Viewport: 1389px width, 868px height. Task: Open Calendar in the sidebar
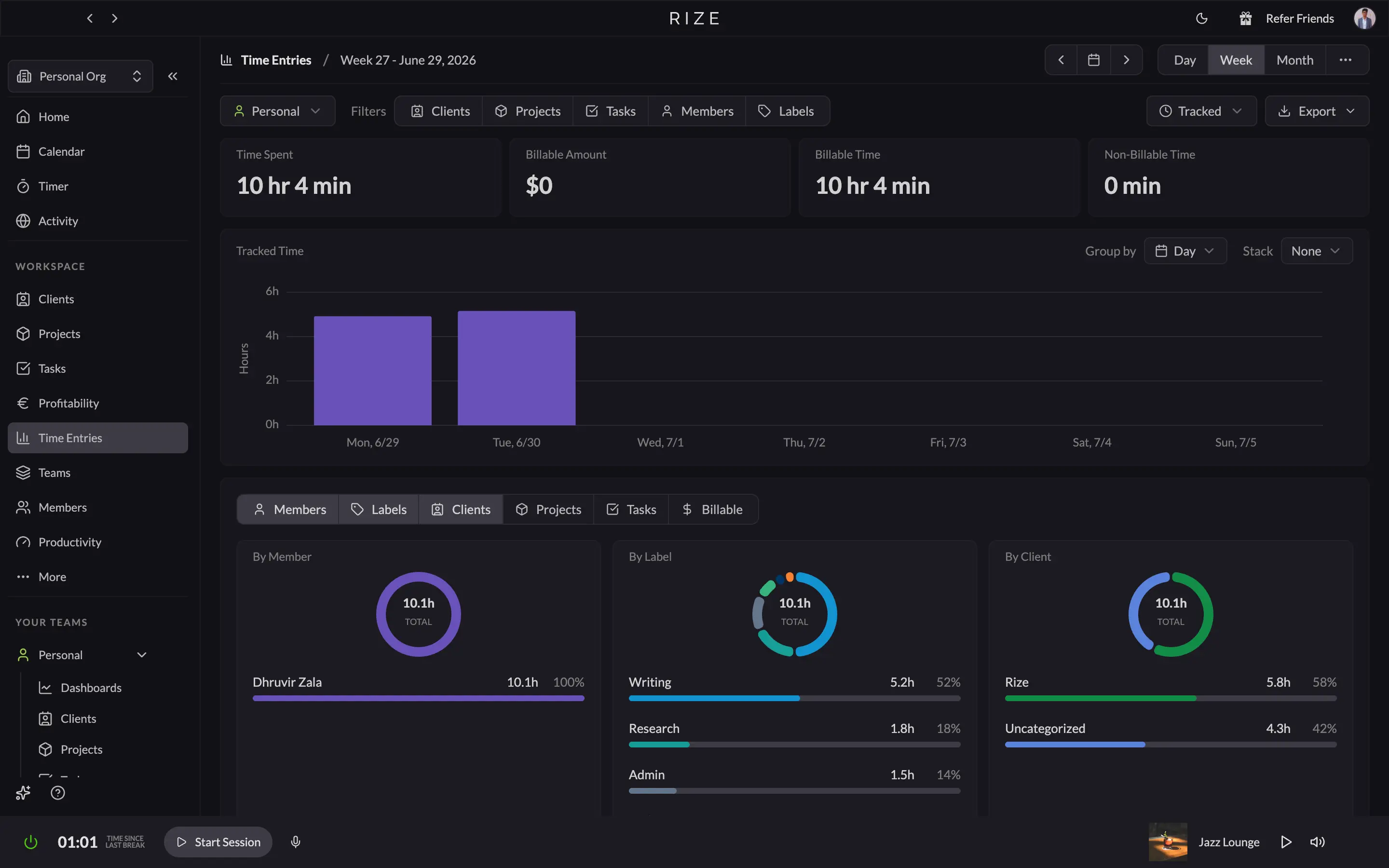pos(97,151)
